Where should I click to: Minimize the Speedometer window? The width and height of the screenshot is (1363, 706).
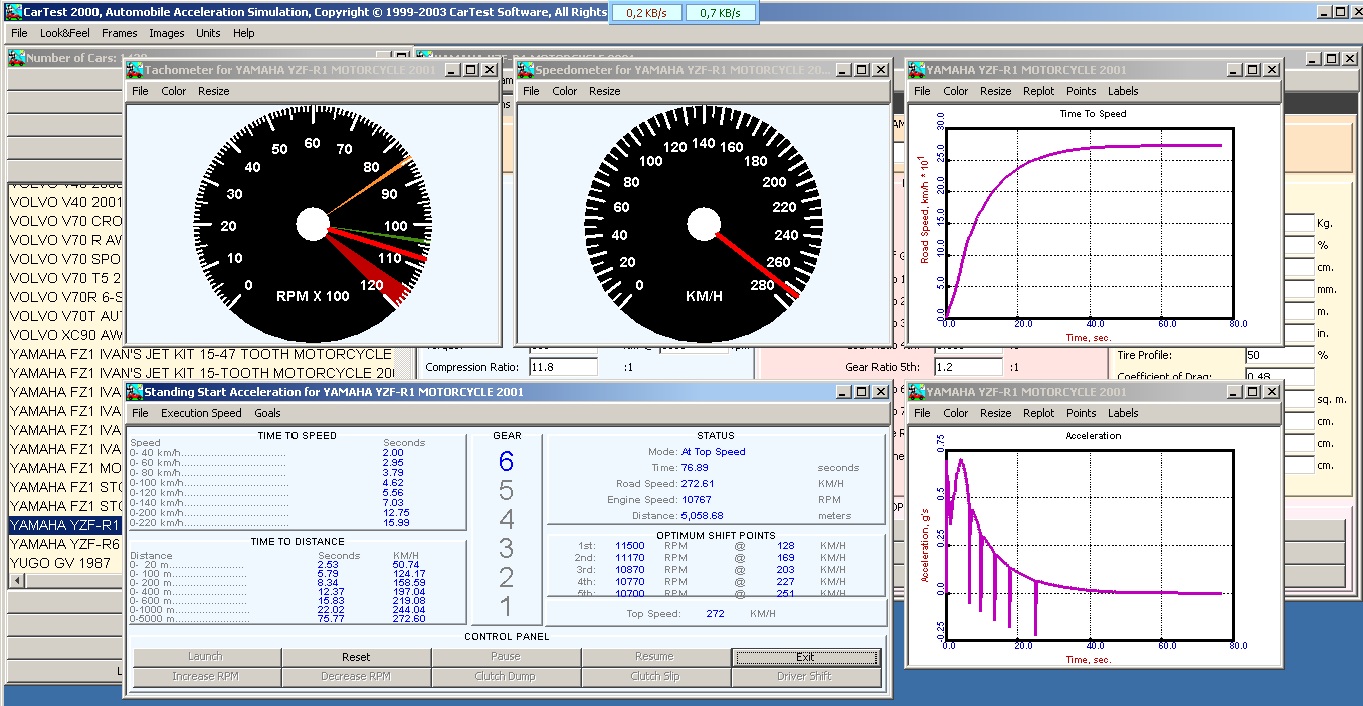click(x=842, y=70)
